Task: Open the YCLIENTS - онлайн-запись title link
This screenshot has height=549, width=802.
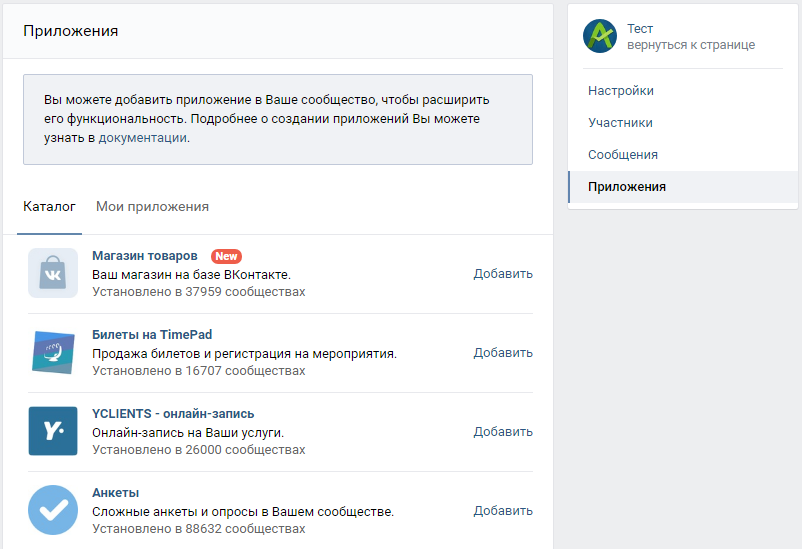Action: [173, 413]
